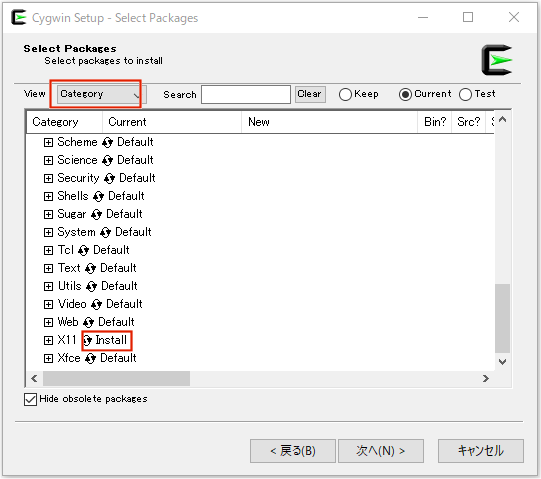Click the cycle icon next to Security
The width and height of the screenshot is (541, 479).
(x=109, y=178)
